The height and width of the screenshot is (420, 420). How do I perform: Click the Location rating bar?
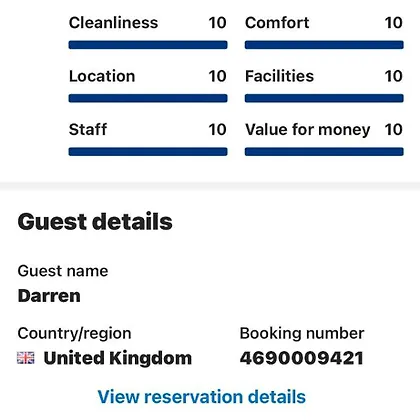pyautogui.click(x=148, y=98)
